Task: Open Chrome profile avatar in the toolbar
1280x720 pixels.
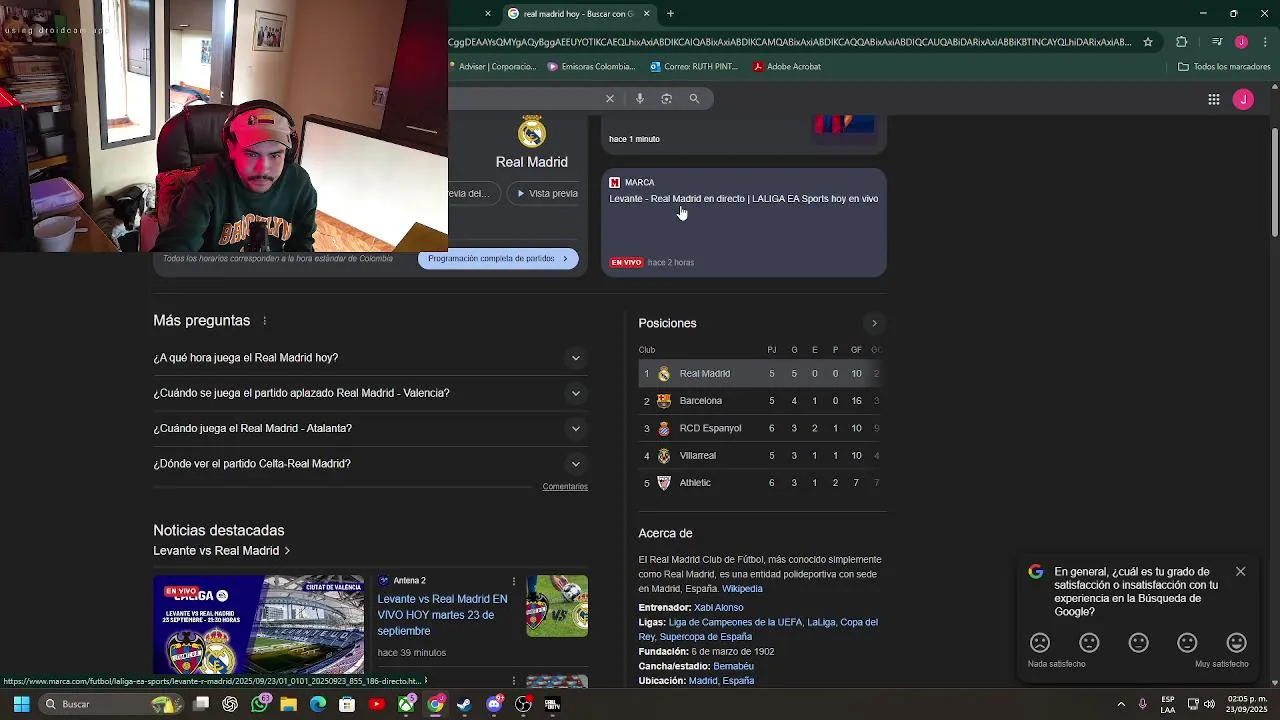Action: (x=1241, y=42)
